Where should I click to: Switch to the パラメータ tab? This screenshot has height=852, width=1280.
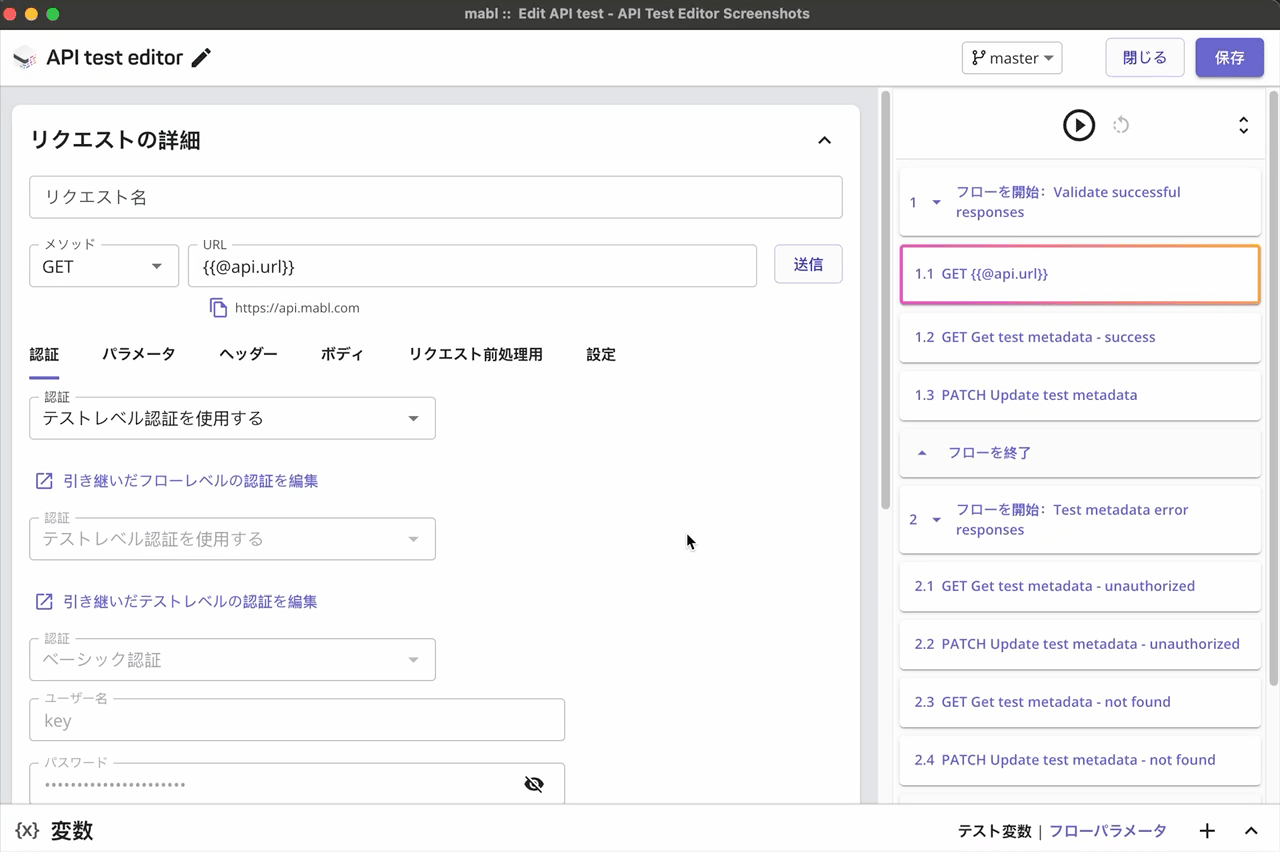[x=138, y=354]
